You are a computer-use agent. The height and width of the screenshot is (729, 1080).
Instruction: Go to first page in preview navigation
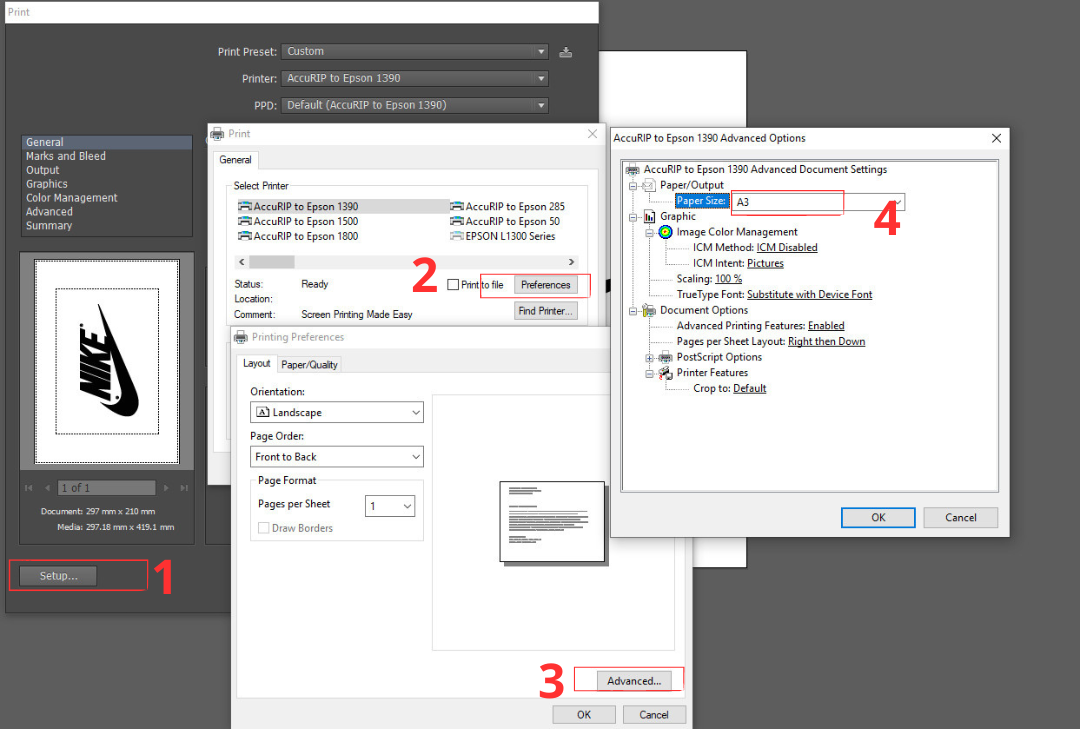pyautogui.click(x=29, y=488)
